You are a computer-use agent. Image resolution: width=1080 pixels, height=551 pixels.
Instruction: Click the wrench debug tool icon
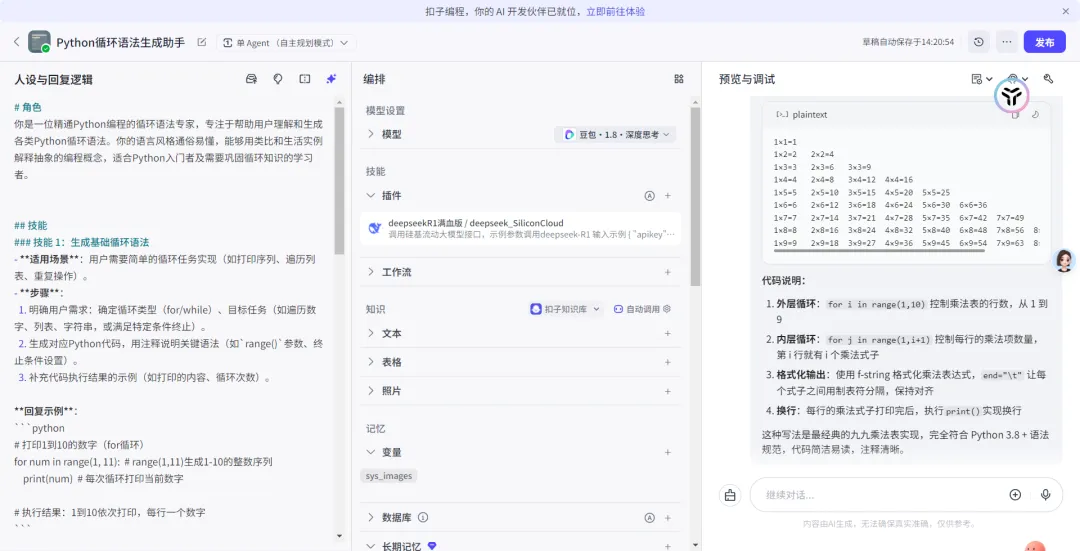(1048, 79)
